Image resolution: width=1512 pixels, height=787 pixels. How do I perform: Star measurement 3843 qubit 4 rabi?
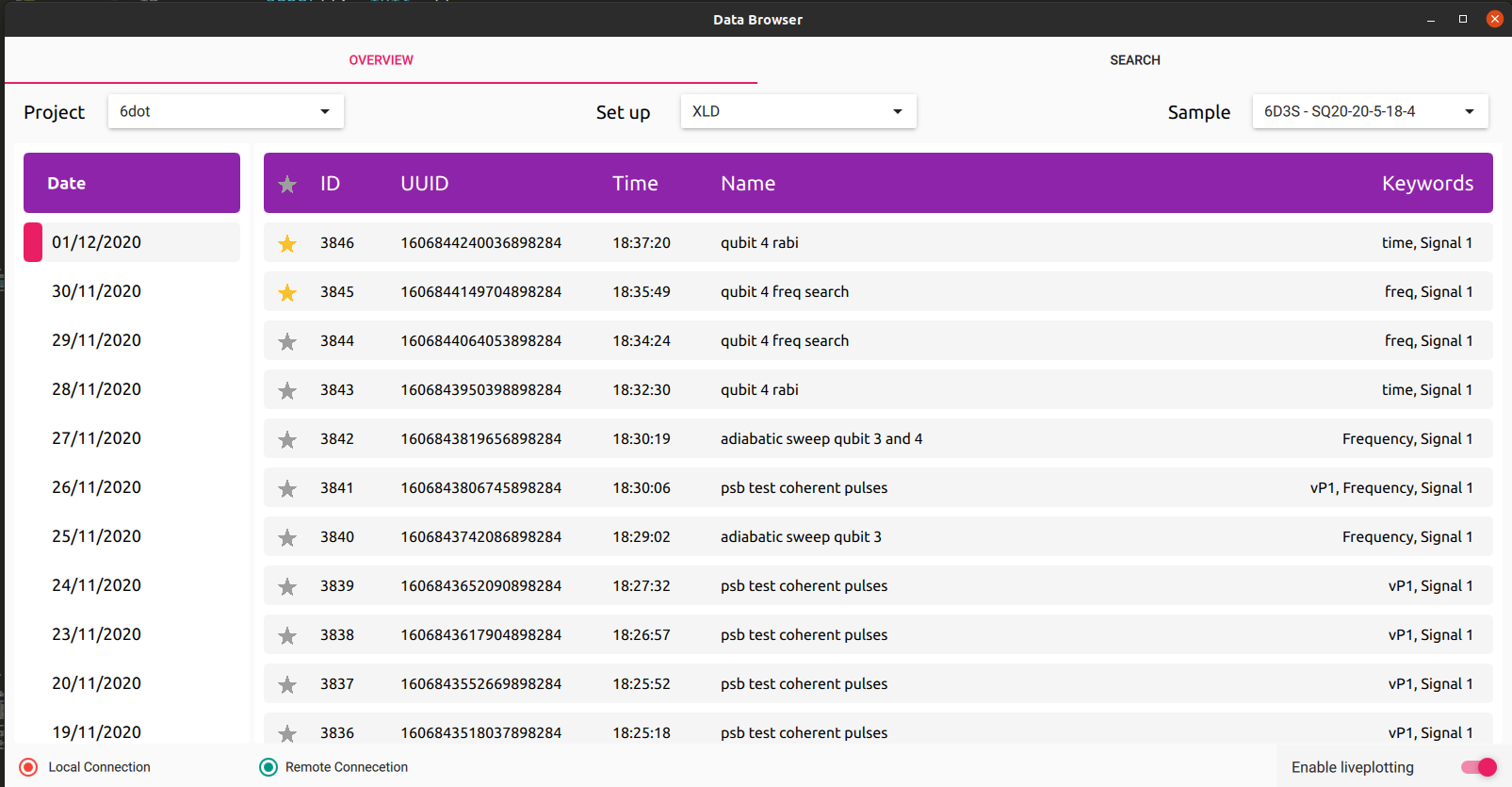287,390
